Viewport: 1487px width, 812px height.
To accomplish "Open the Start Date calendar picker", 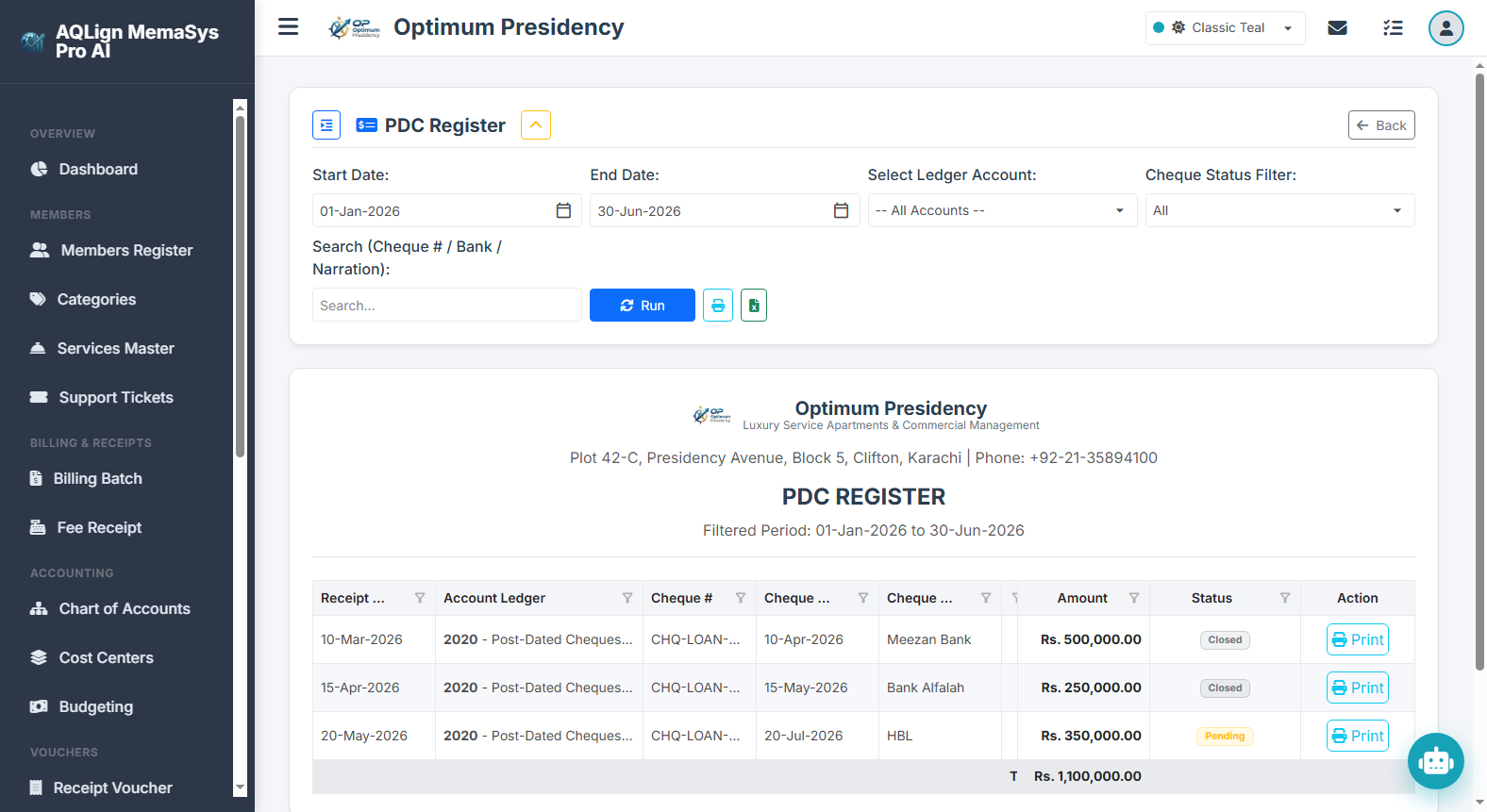I will [563, 210].
